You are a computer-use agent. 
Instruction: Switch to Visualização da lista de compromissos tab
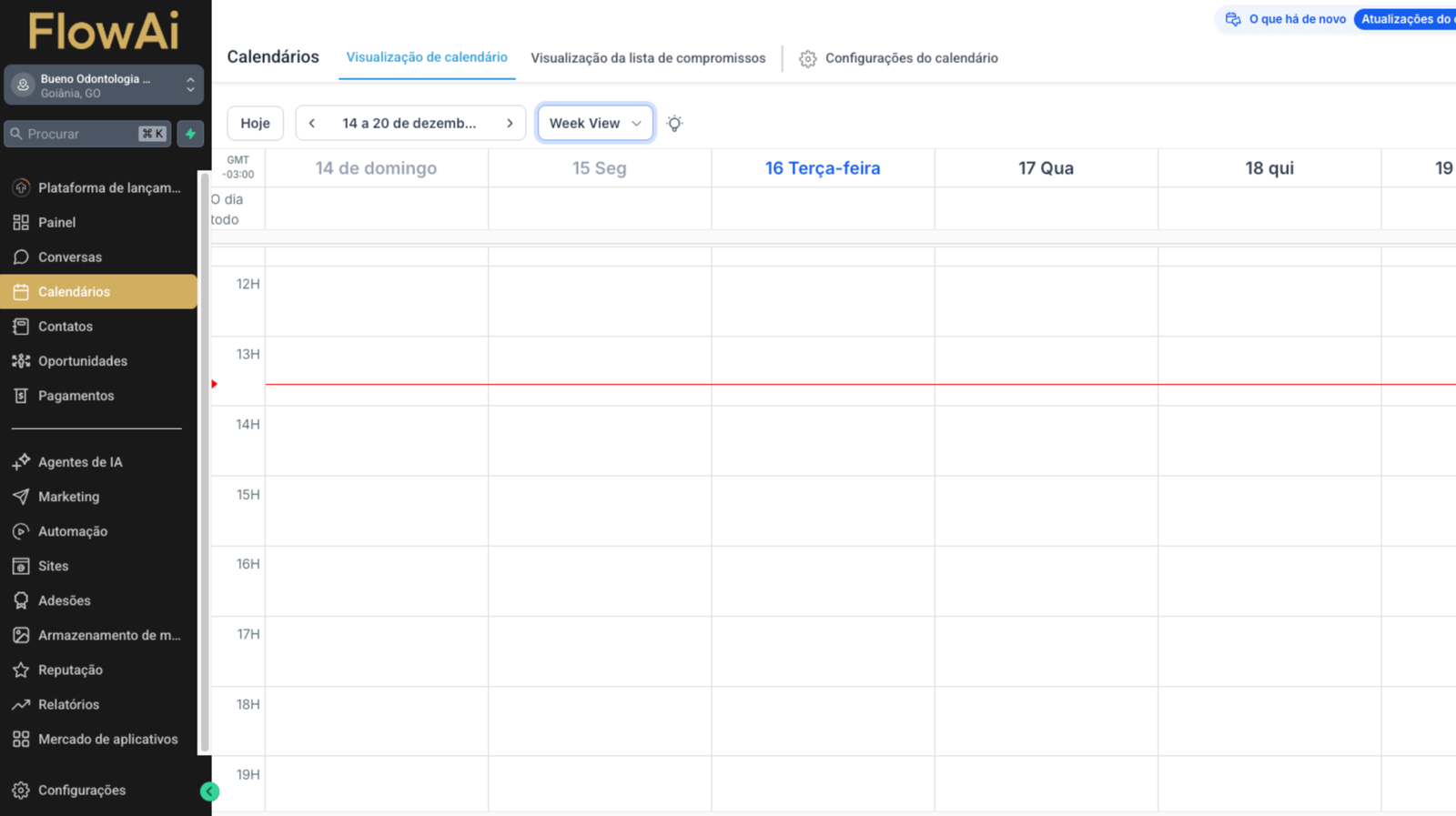point(648,58)
